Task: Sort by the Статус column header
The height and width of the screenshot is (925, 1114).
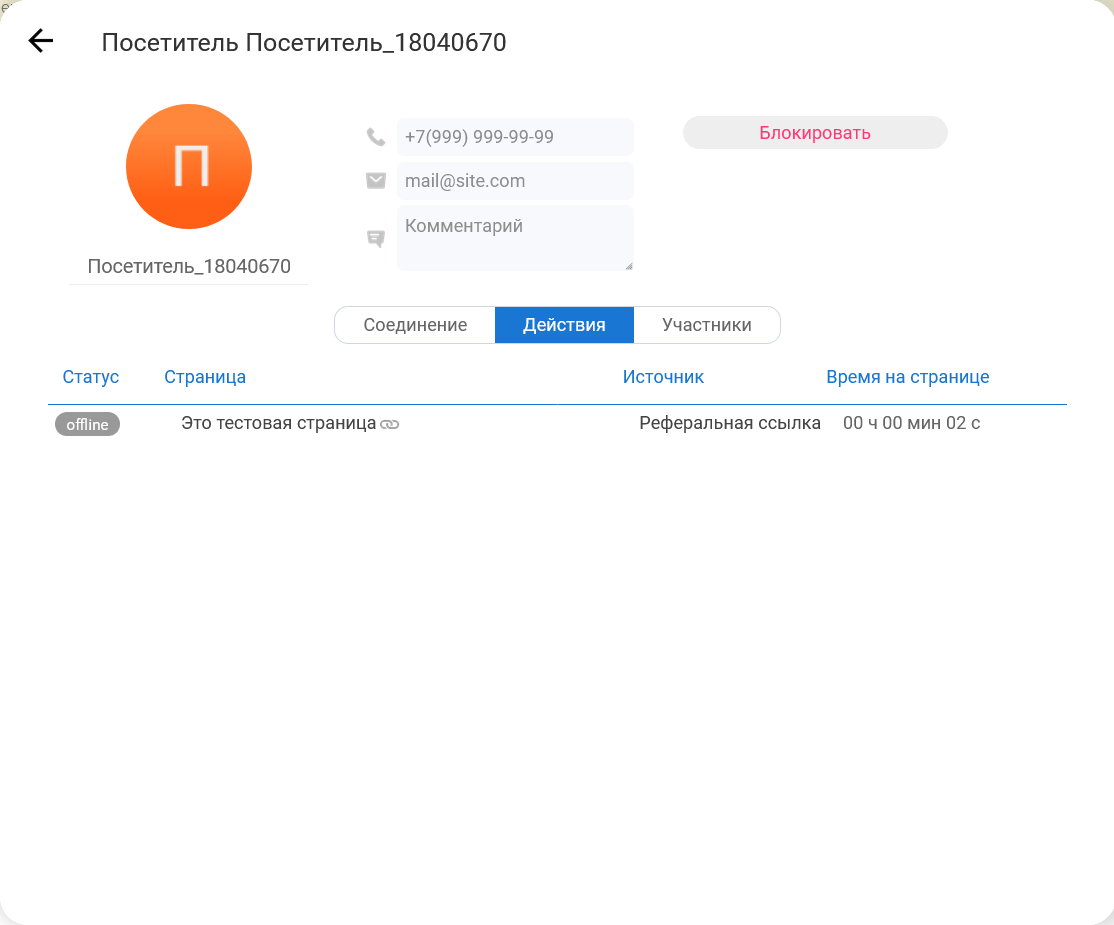Action: coord(91,377)
